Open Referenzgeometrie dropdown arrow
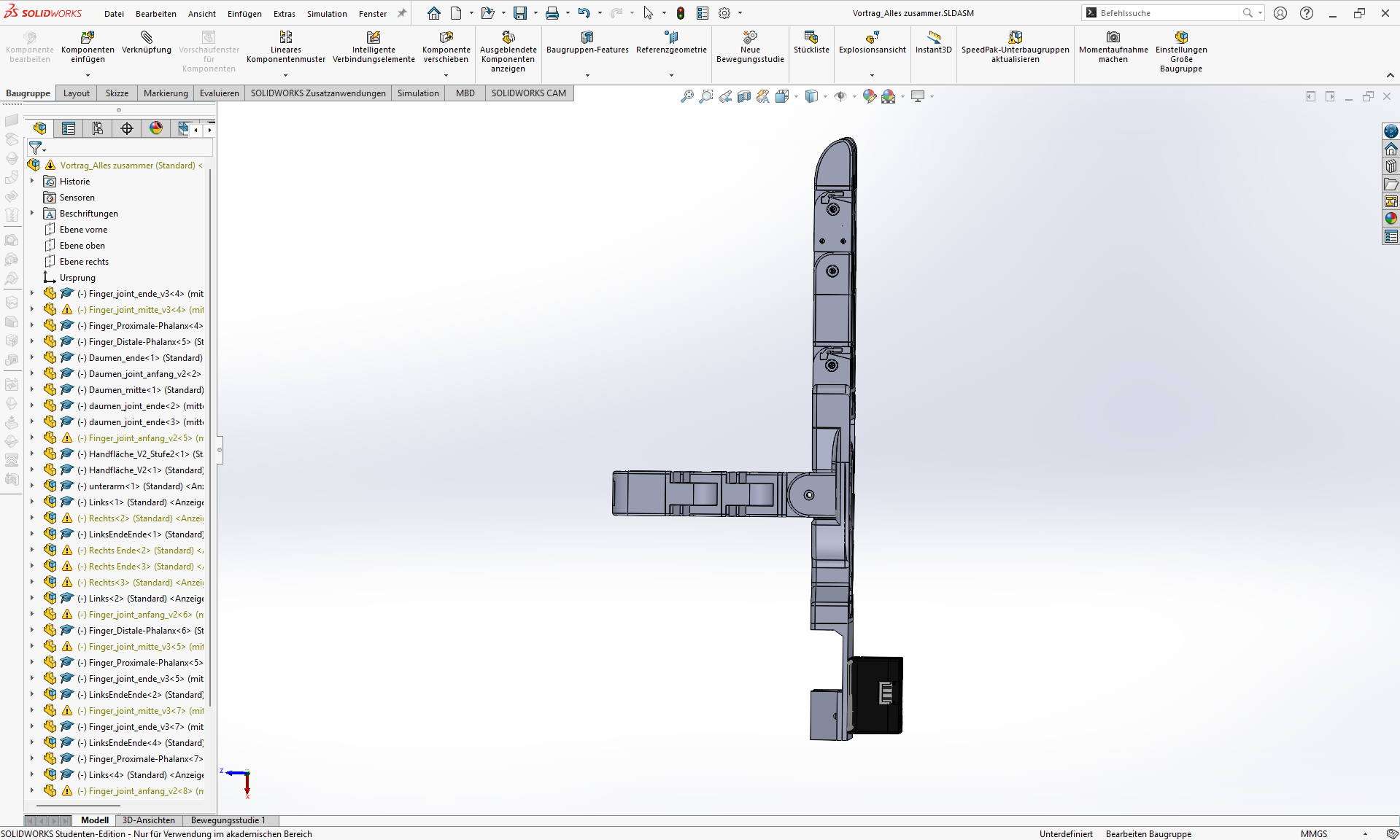 tap(671, 75)
